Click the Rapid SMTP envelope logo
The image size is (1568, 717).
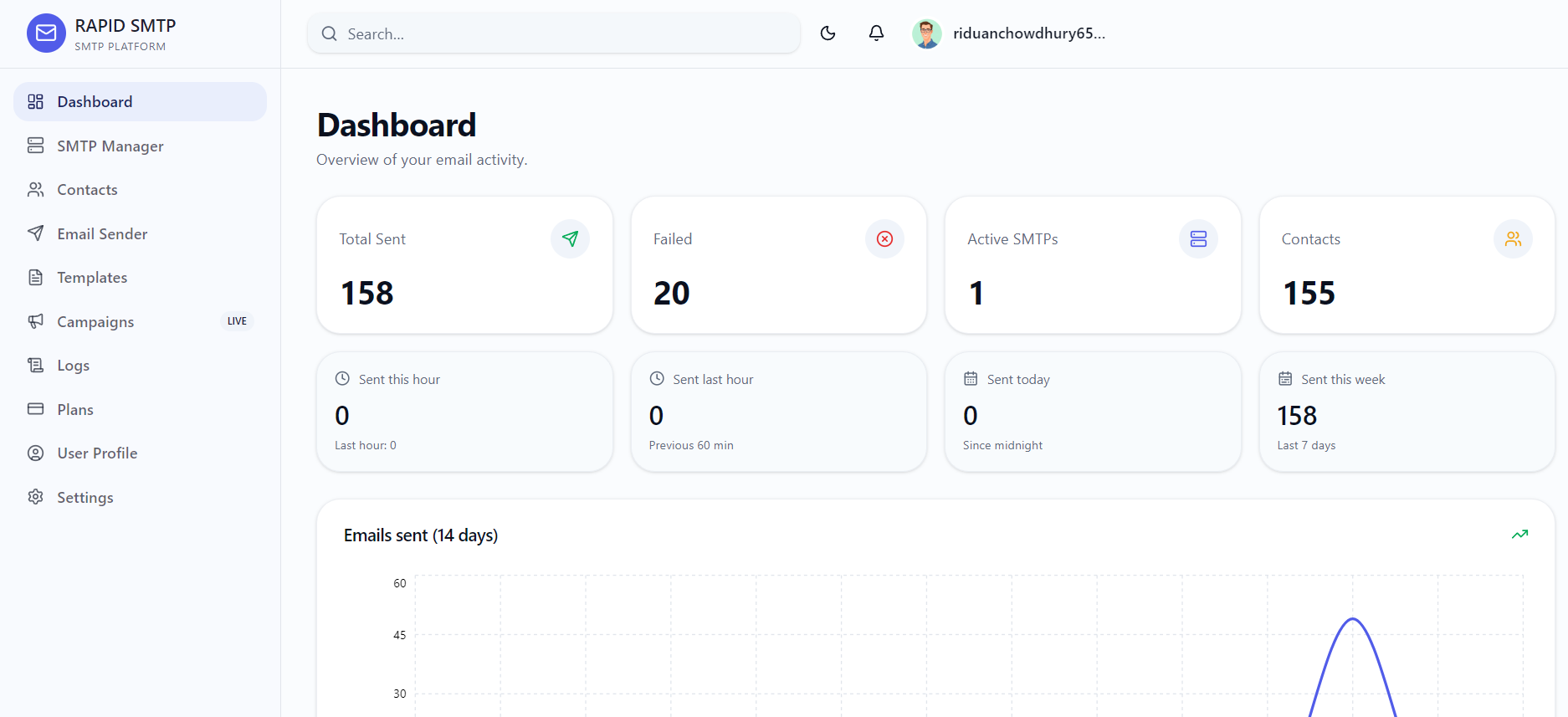coord(46,33)
